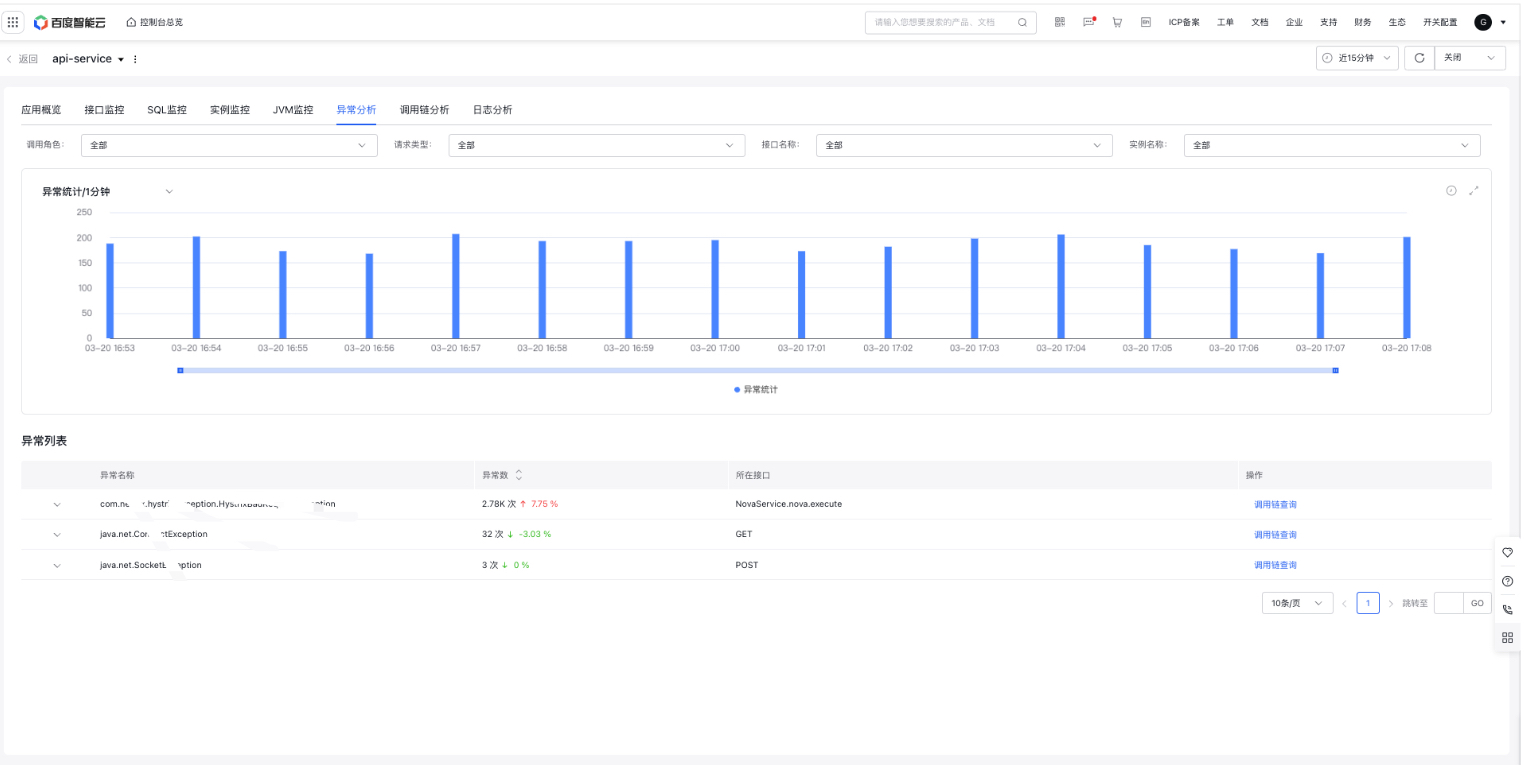
Task: Click the bar at 03-20 16:57
Action: tap(456, 286)
